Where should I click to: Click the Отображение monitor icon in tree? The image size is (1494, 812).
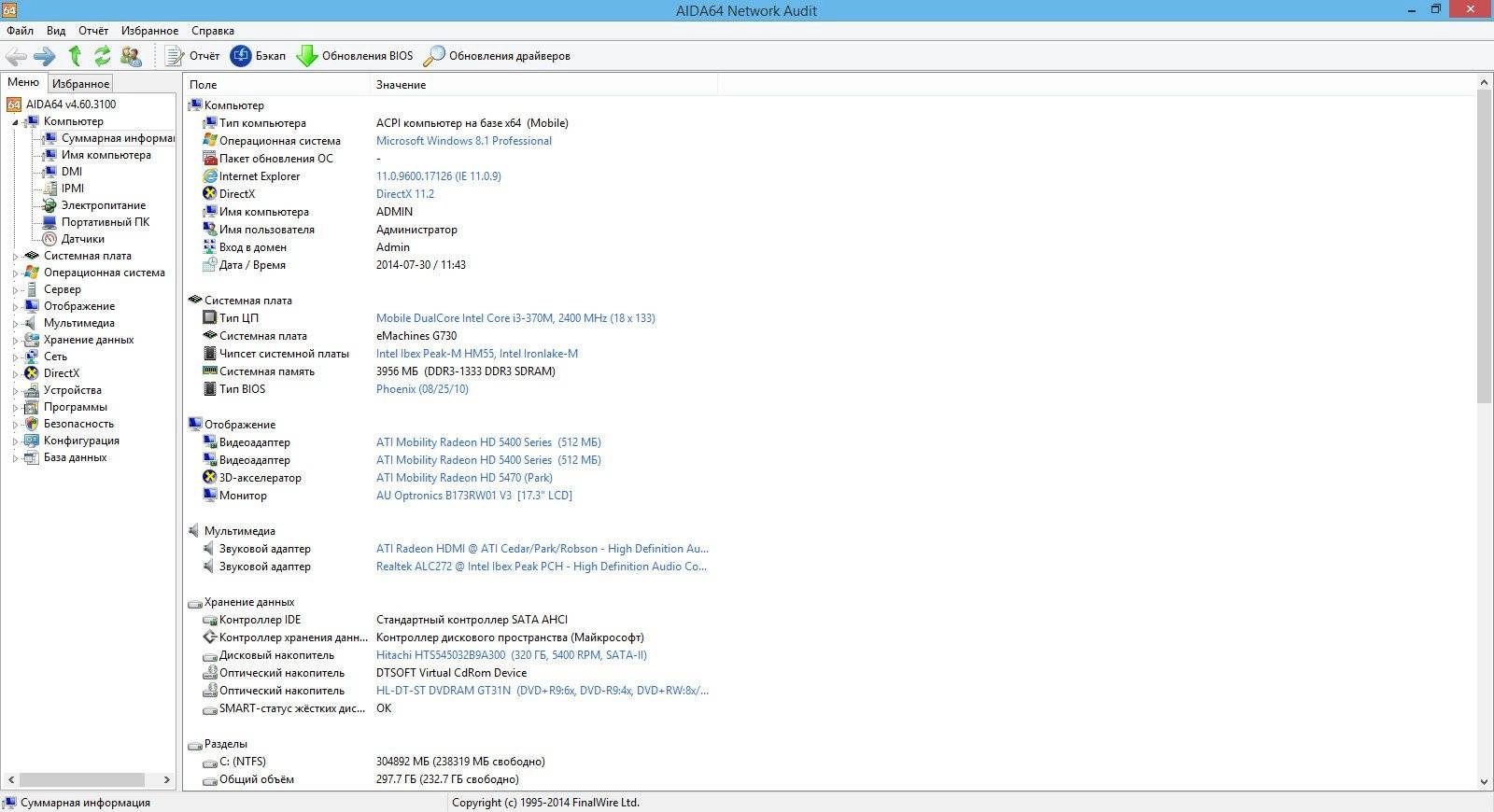point(32,306)
